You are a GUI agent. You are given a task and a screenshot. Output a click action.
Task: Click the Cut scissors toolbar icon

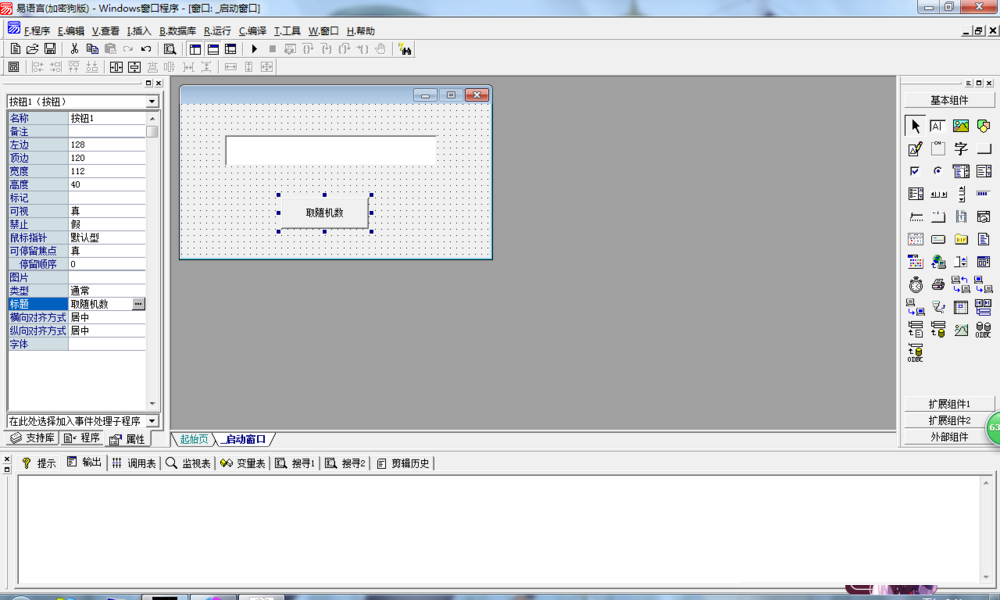point(74,49)
